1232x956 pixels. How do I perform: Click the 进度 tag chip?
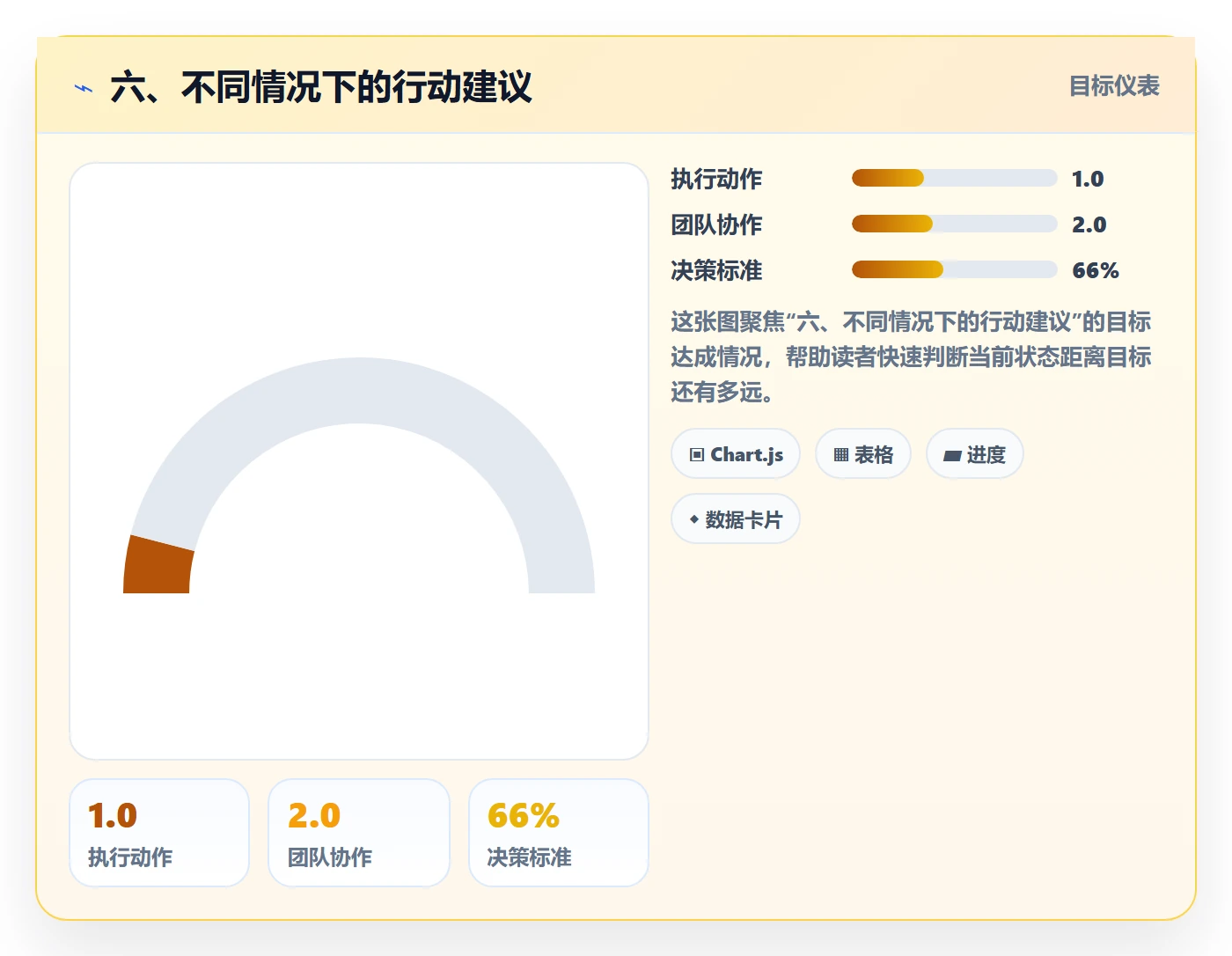pyautogui.click(x=975, y=454)
